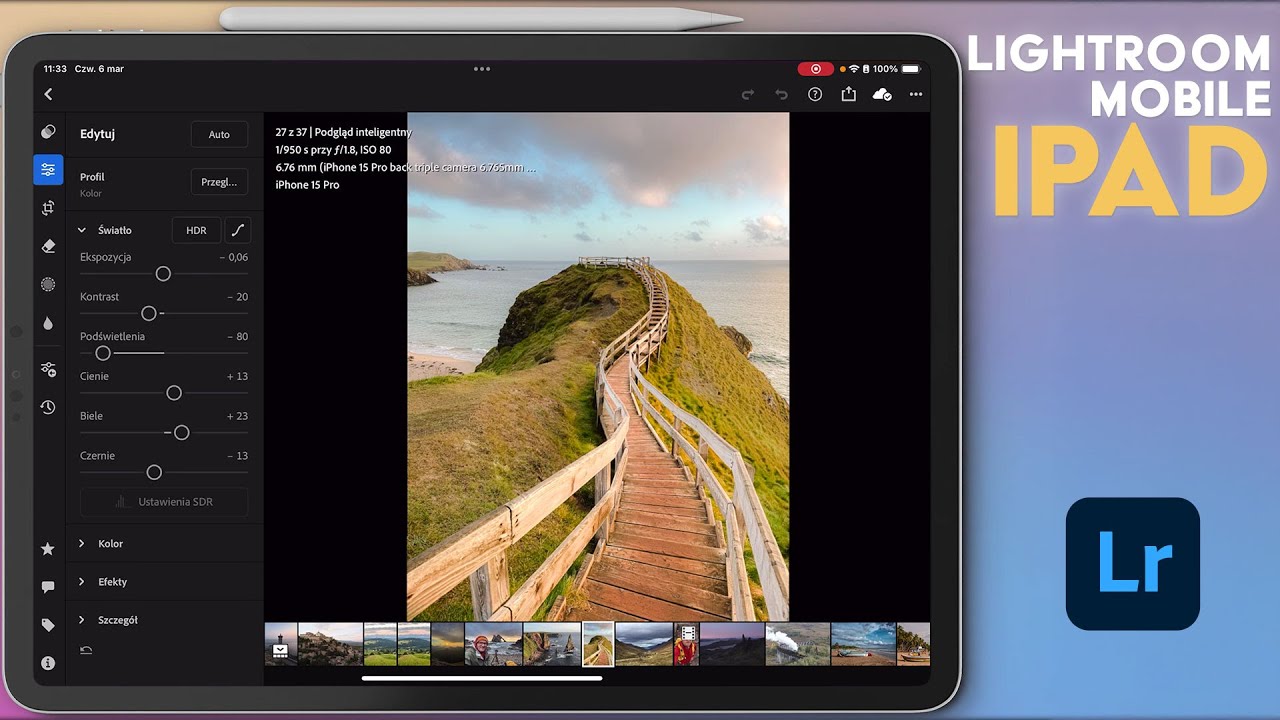This screenshot has width=1280, height=720.
Task: Click the Biele slider handle
Action: point(181,433)
